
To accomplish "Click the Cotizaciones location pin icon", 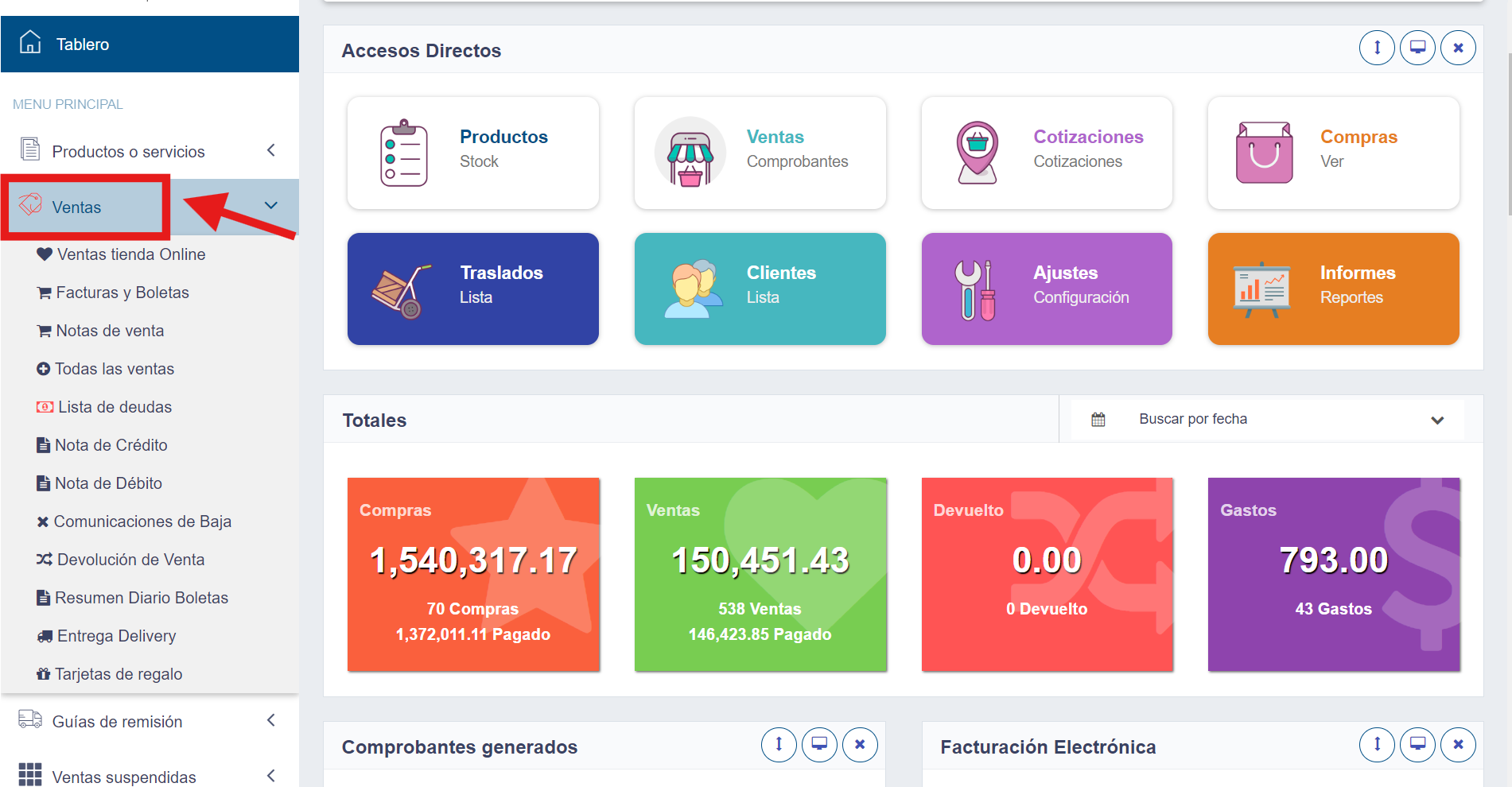I will [x=977, y=153].
